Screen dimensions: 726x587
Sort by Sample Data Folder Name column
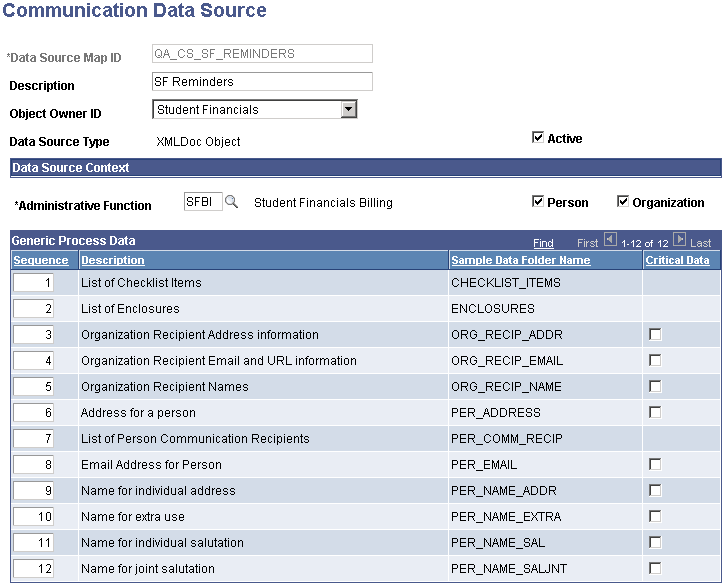coord(520,260)
